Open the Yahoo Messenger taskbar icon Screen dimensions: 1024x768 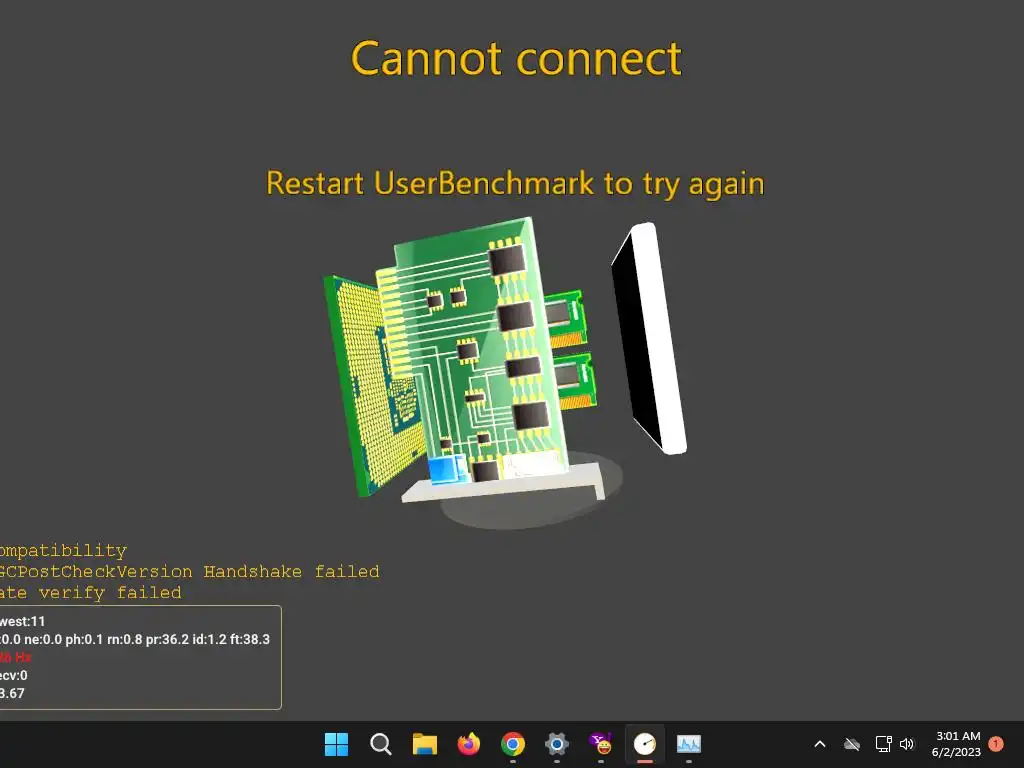[601, 744]
